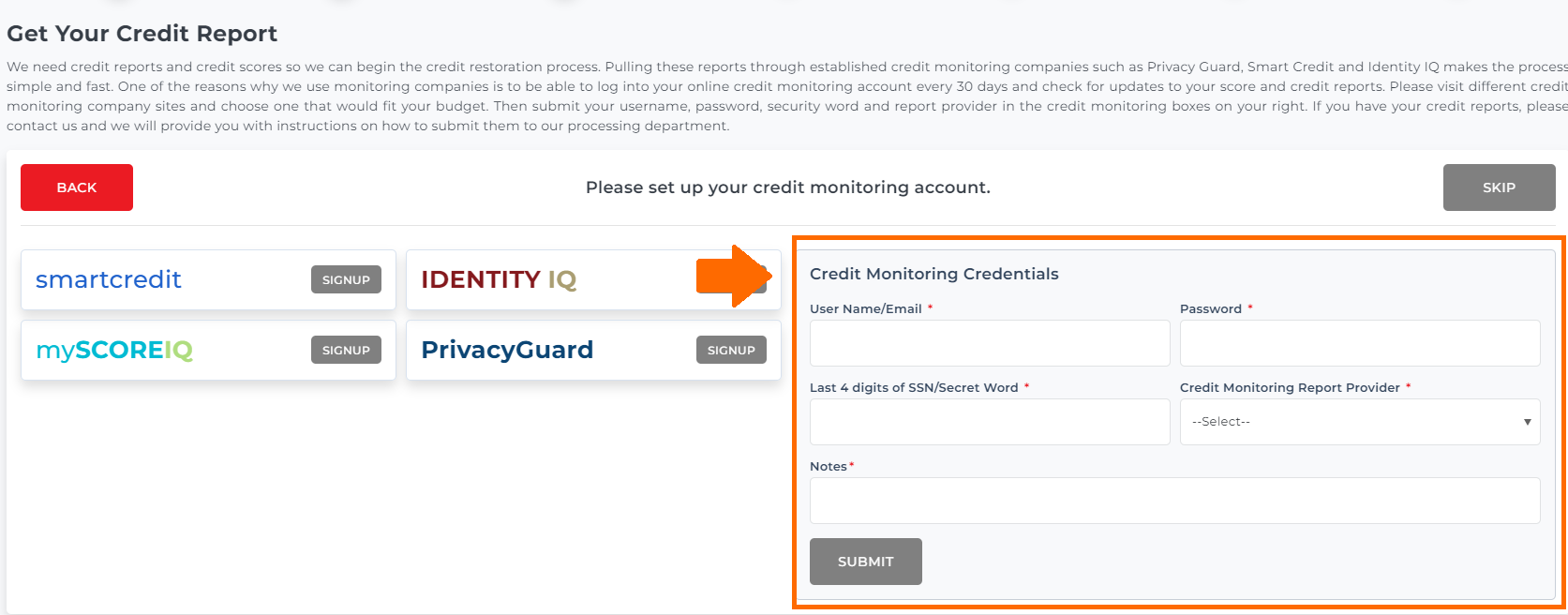Click the IDENTITY IQ logo
The image size is (1568, 615).
point(499,279)
